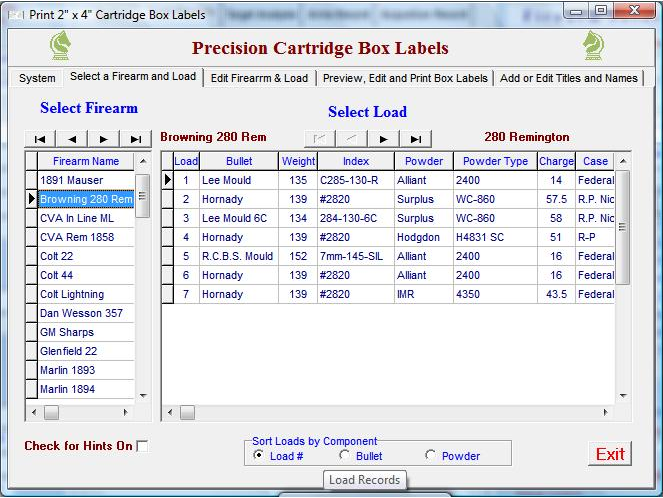Click the window title bar app icon
This screenshot has width=663, height=498.
(16, 15)
